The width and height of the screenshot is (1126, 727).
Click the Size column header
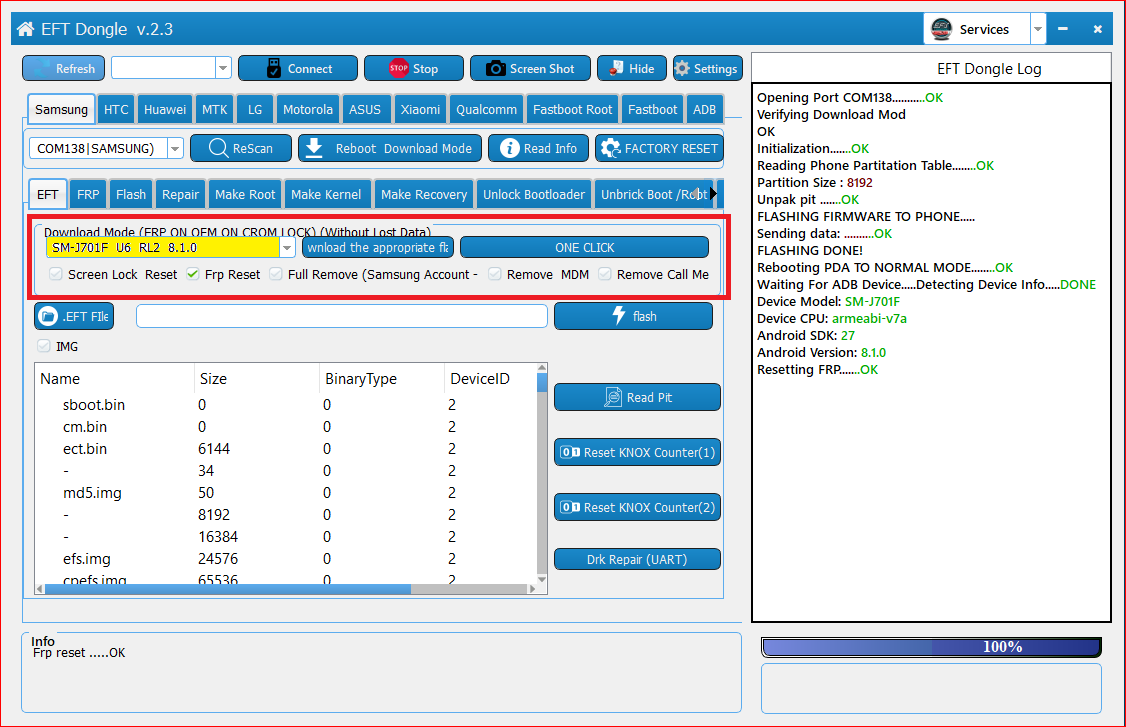pyautogui.click(x=256, y=379)
